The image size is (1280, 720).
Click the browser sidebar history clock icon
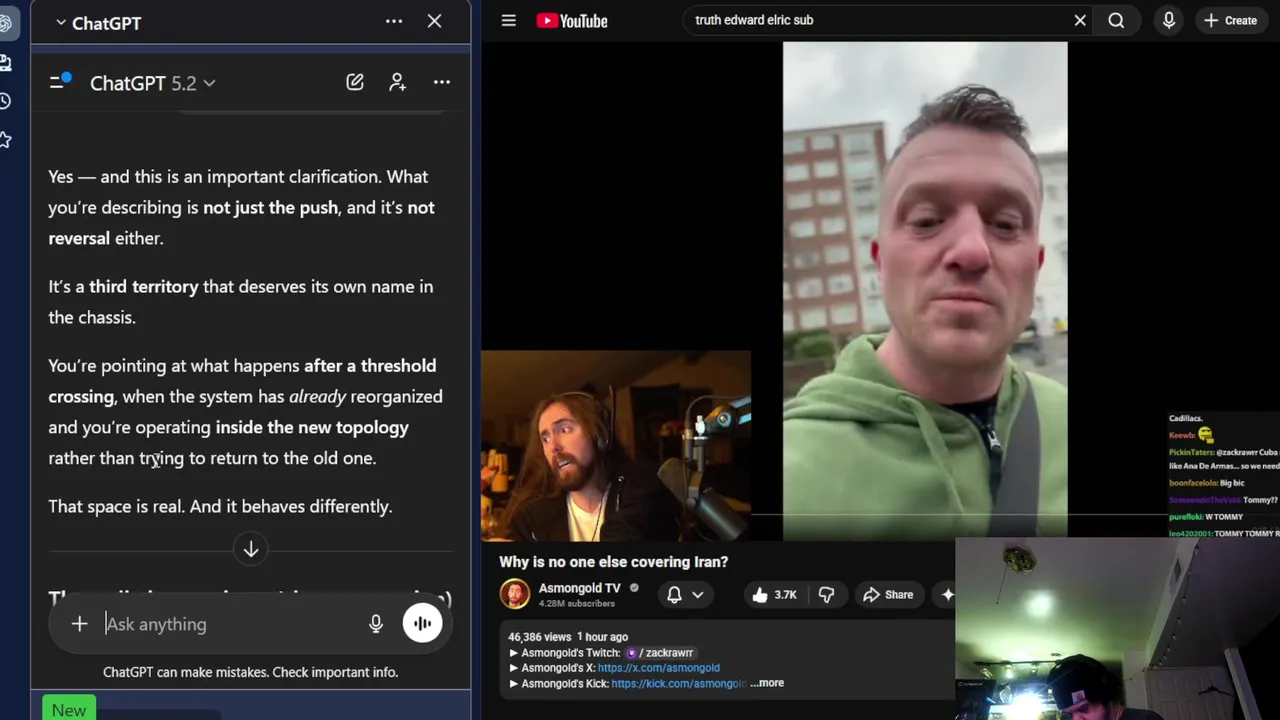5,101
